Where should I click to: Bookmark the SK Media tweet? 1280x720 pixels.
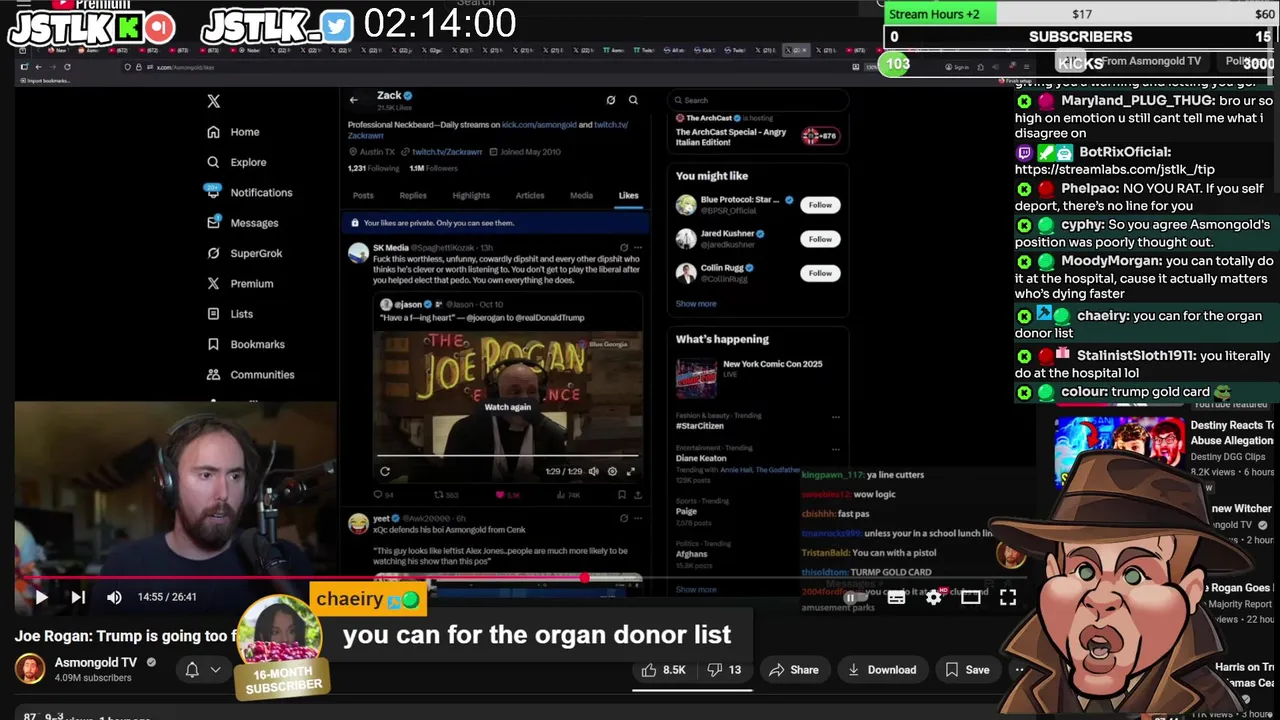pos(621,495)
